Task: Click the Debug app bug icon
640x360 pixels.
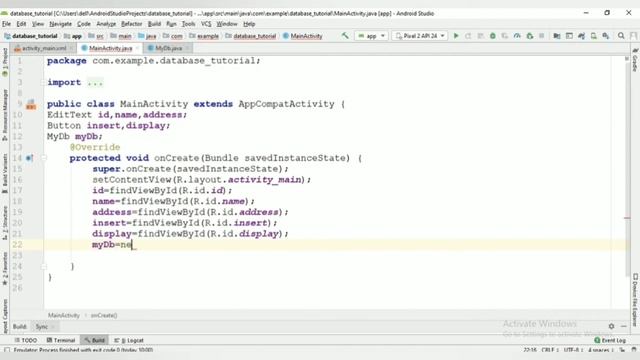Action: click(493, 36)
